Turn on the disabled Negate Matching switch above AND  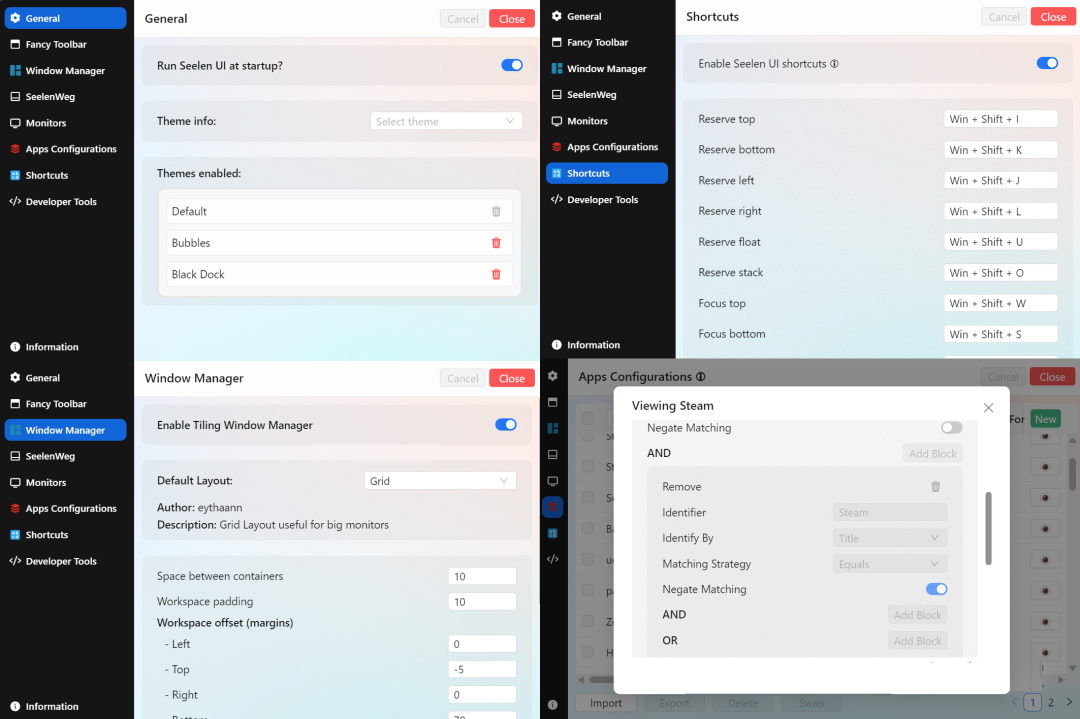[951, 428]
